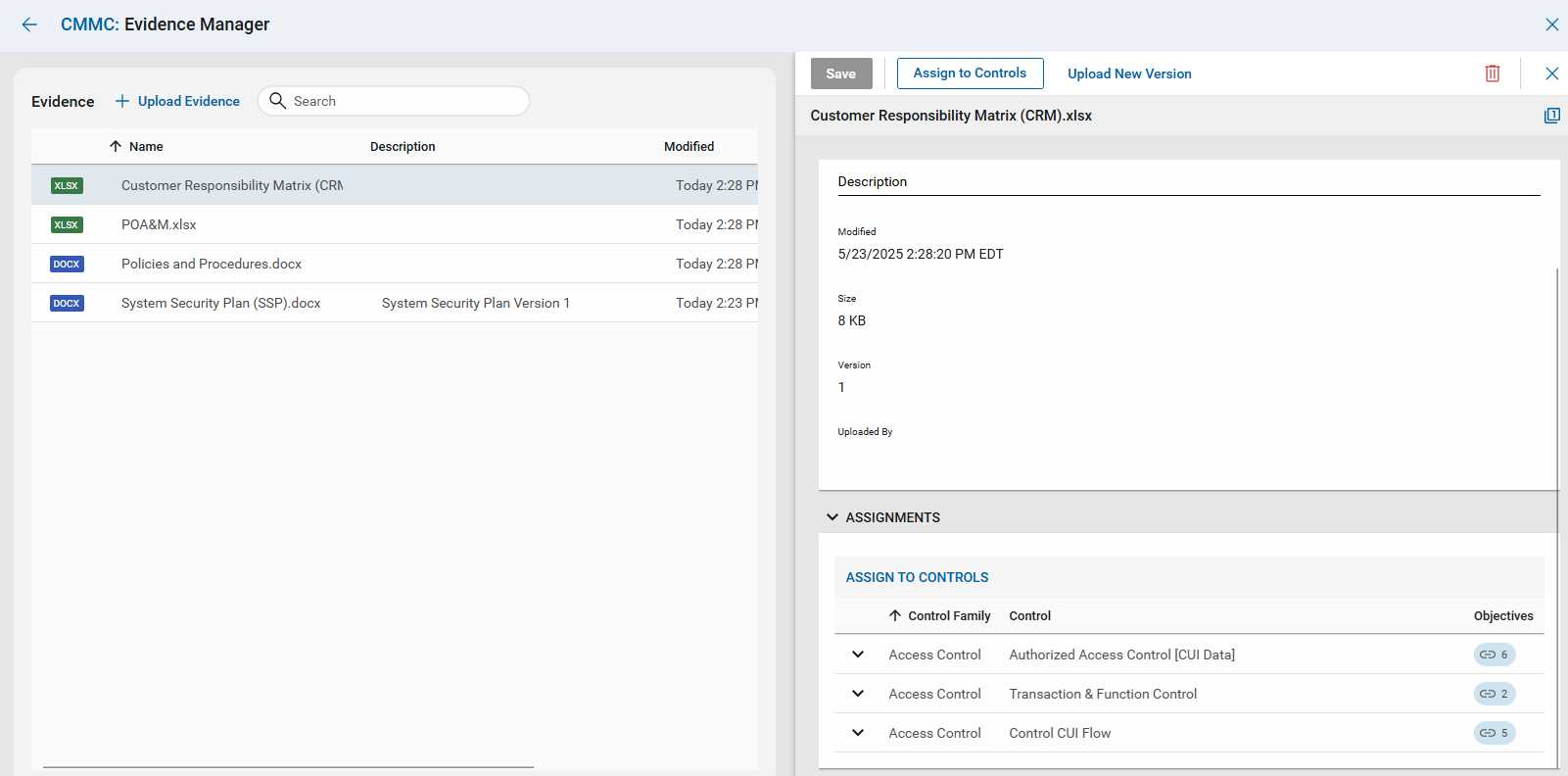Open the objectives link badge showing 2
The width and height of the screenshot is (1568, 776).
[x=1494, y=694]
